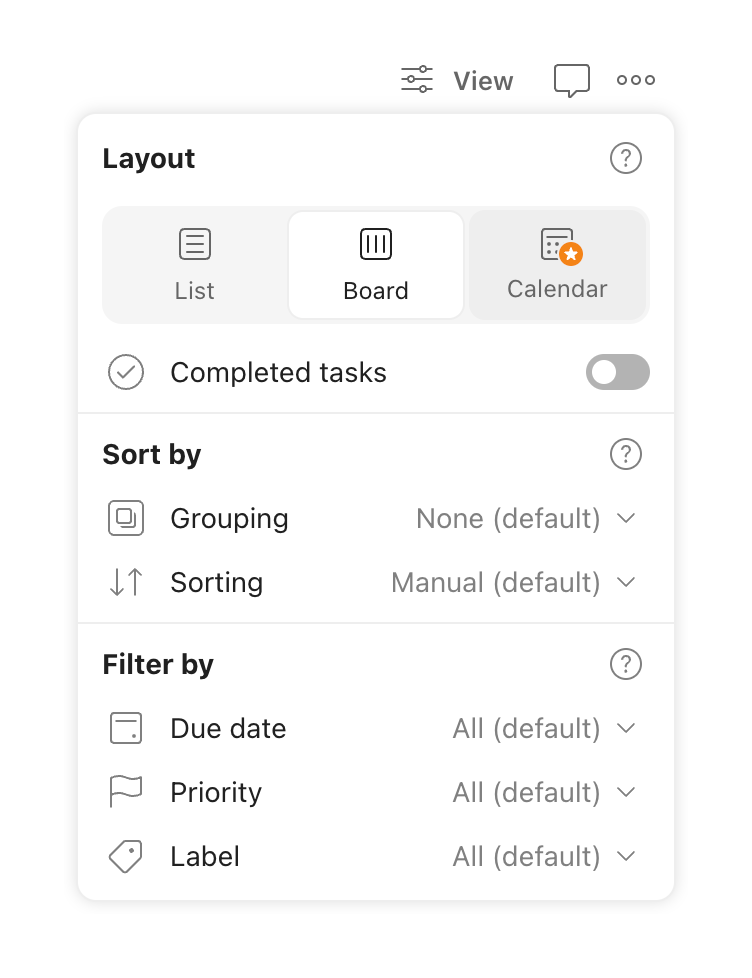This screenshot has height=978, width=752.
Task: Click the Grouping icon
Action: 125,518
